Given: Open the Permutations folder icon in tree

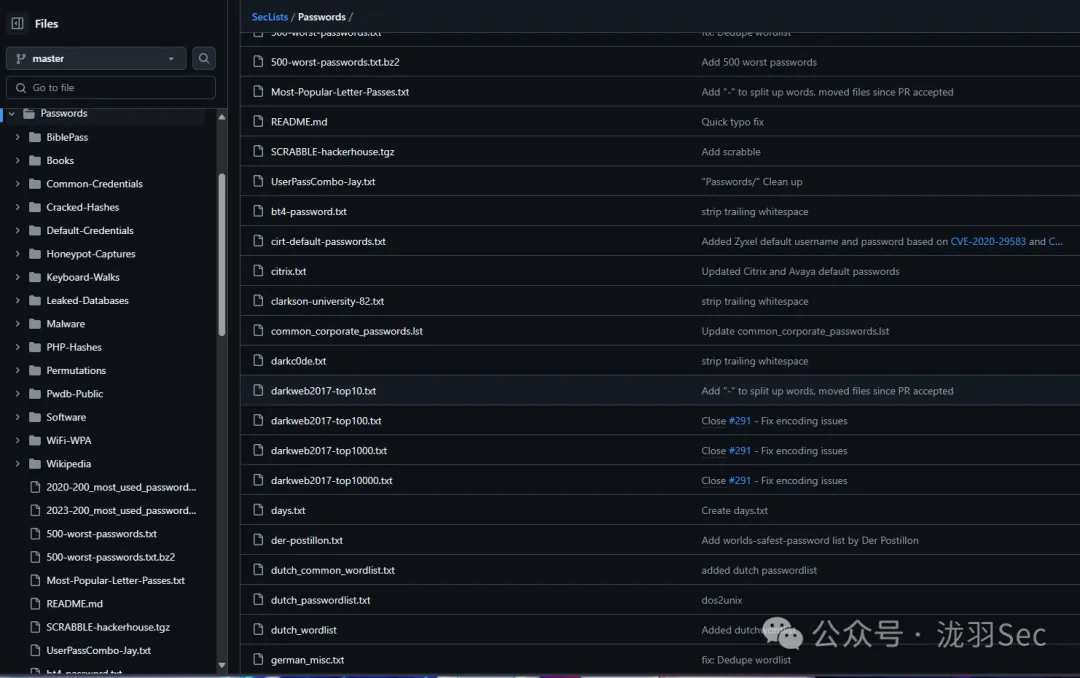Looking at the screenshot, I should [35, 371].
